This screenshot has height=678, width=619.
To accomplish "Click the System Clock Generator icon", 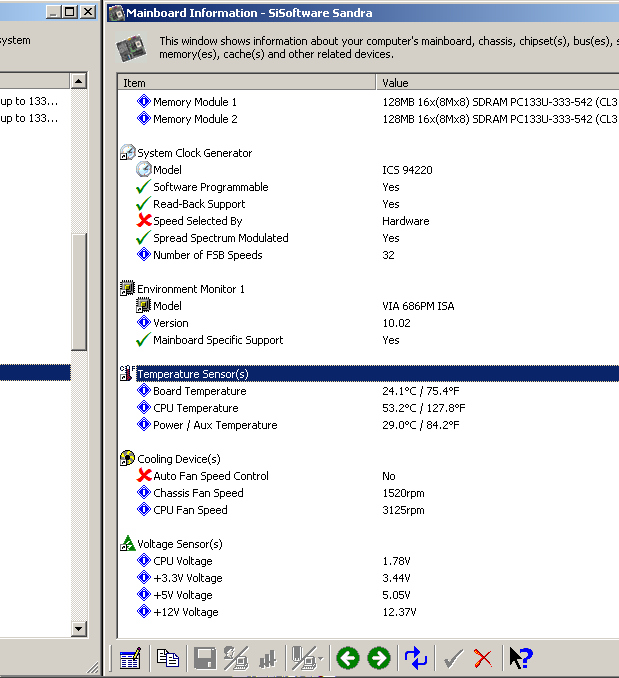I will pyautogui.click(x=128, y=153).
